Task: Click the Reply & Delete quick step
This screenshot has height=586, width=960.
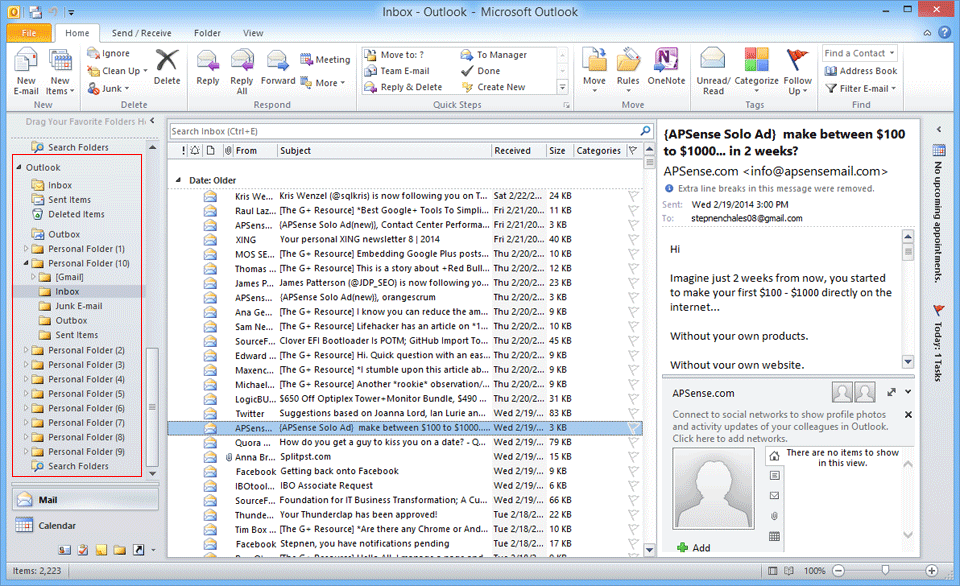Action: [x=403, y=87]
